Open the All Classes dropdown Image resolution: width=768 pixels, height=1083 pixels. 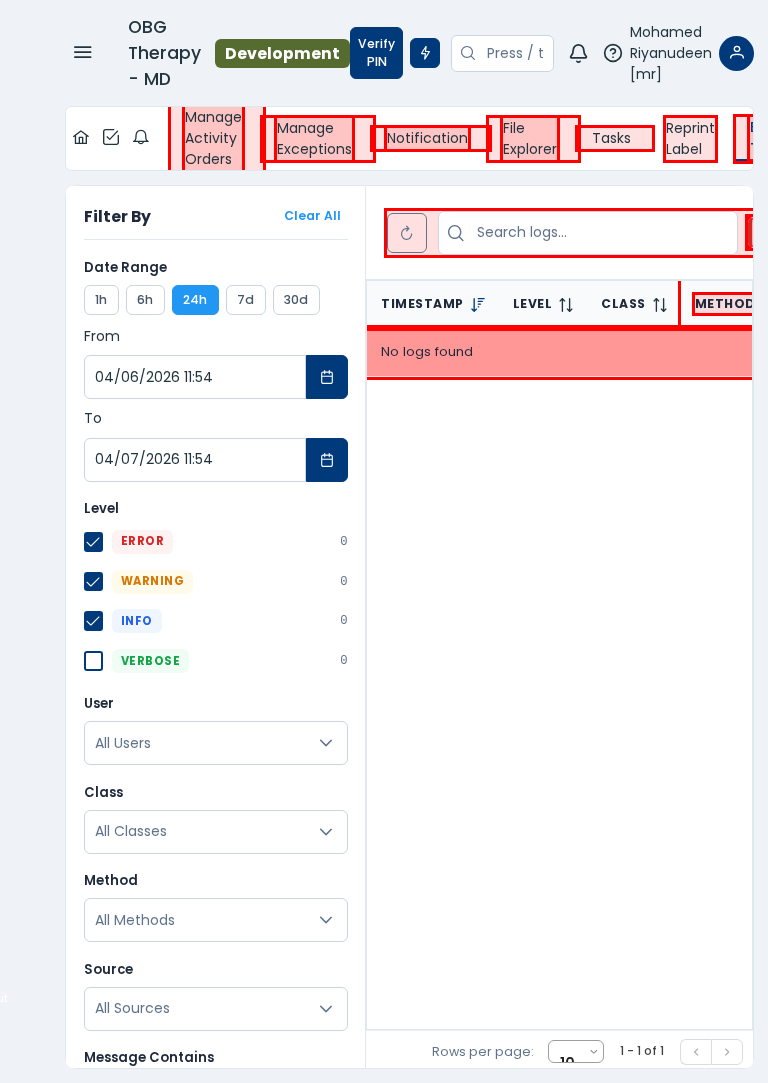point(216,831)
